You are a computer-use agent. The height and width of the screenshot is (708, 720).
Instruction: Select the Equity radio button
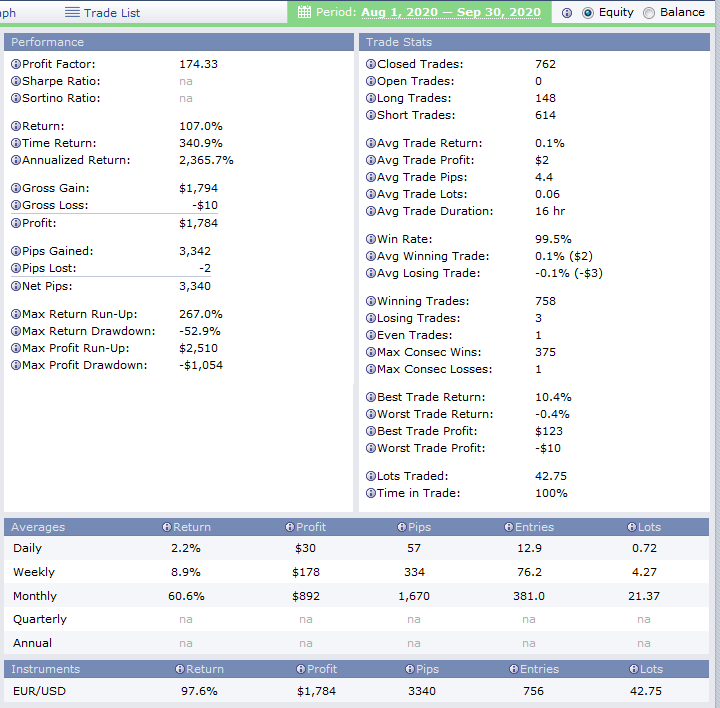tap(587, 13)
